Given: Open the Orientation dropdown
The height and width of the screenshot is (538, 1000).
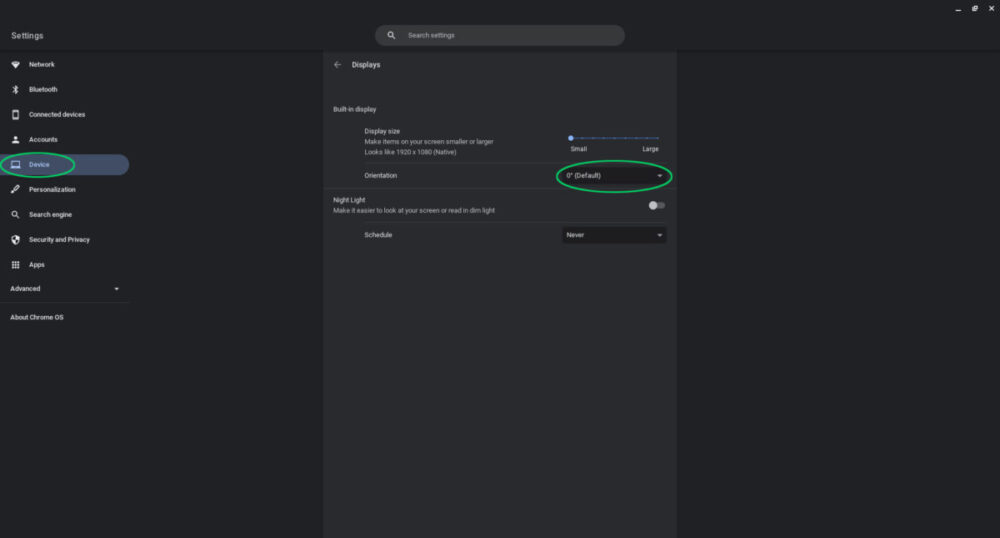Looking at the screenshot, I should click(x=614, y=176).
